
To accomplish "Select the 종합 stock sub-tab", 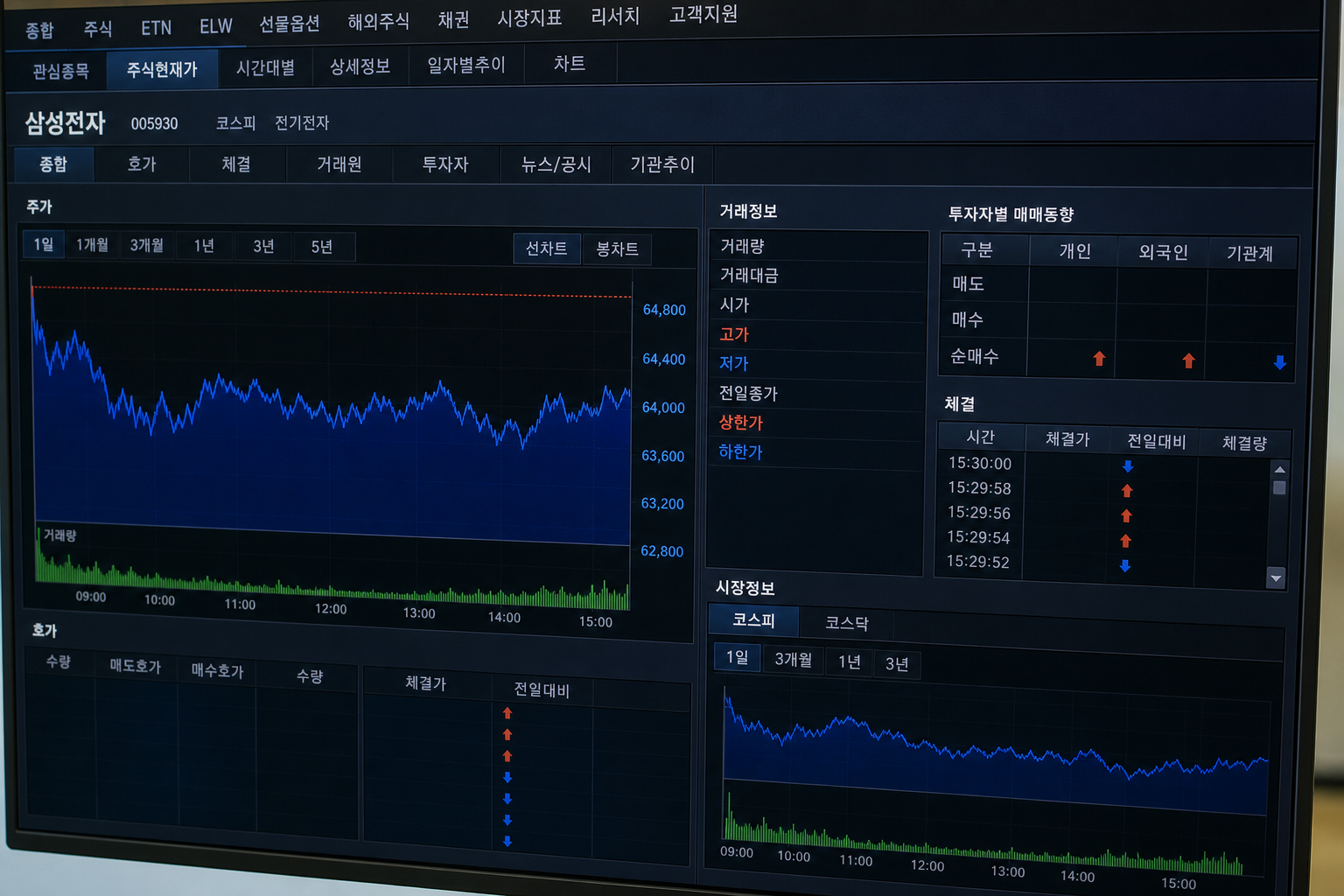I will (x=53, y=164).
